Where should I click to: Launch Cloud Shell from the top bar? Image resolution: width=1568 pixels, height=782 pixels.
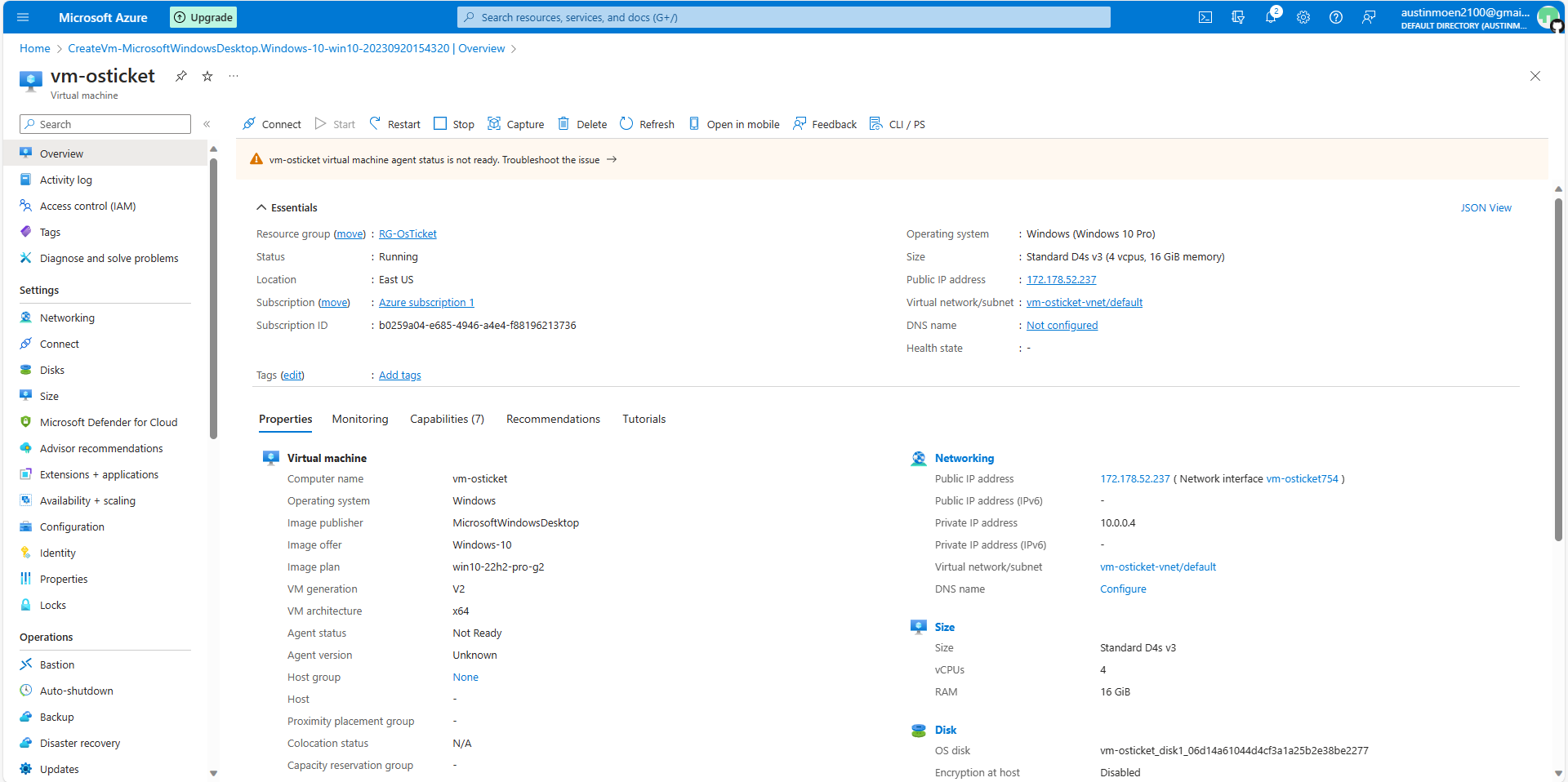coord(1205,16)
